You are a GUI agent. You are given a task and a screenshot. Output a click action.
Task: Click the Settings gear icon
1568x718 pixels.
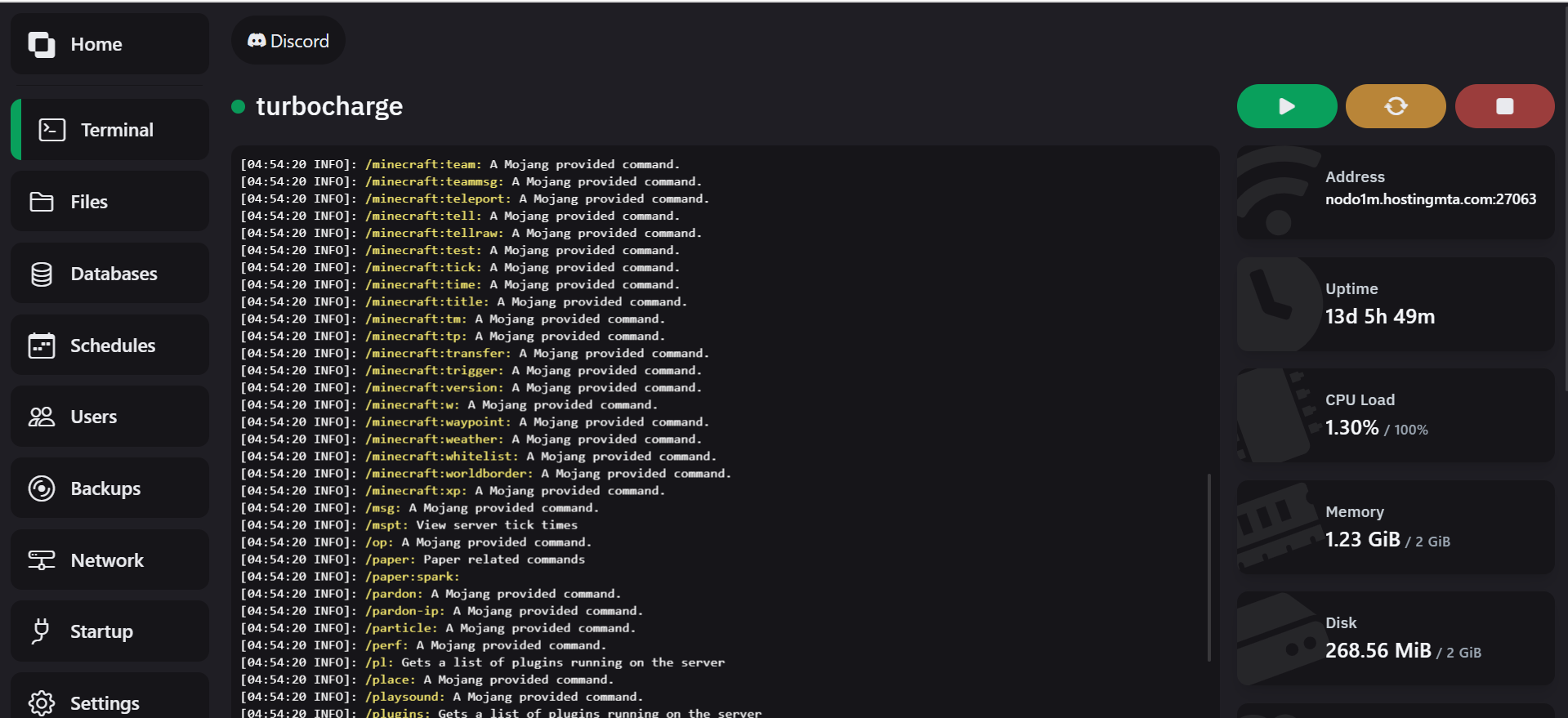pos(42,702)
